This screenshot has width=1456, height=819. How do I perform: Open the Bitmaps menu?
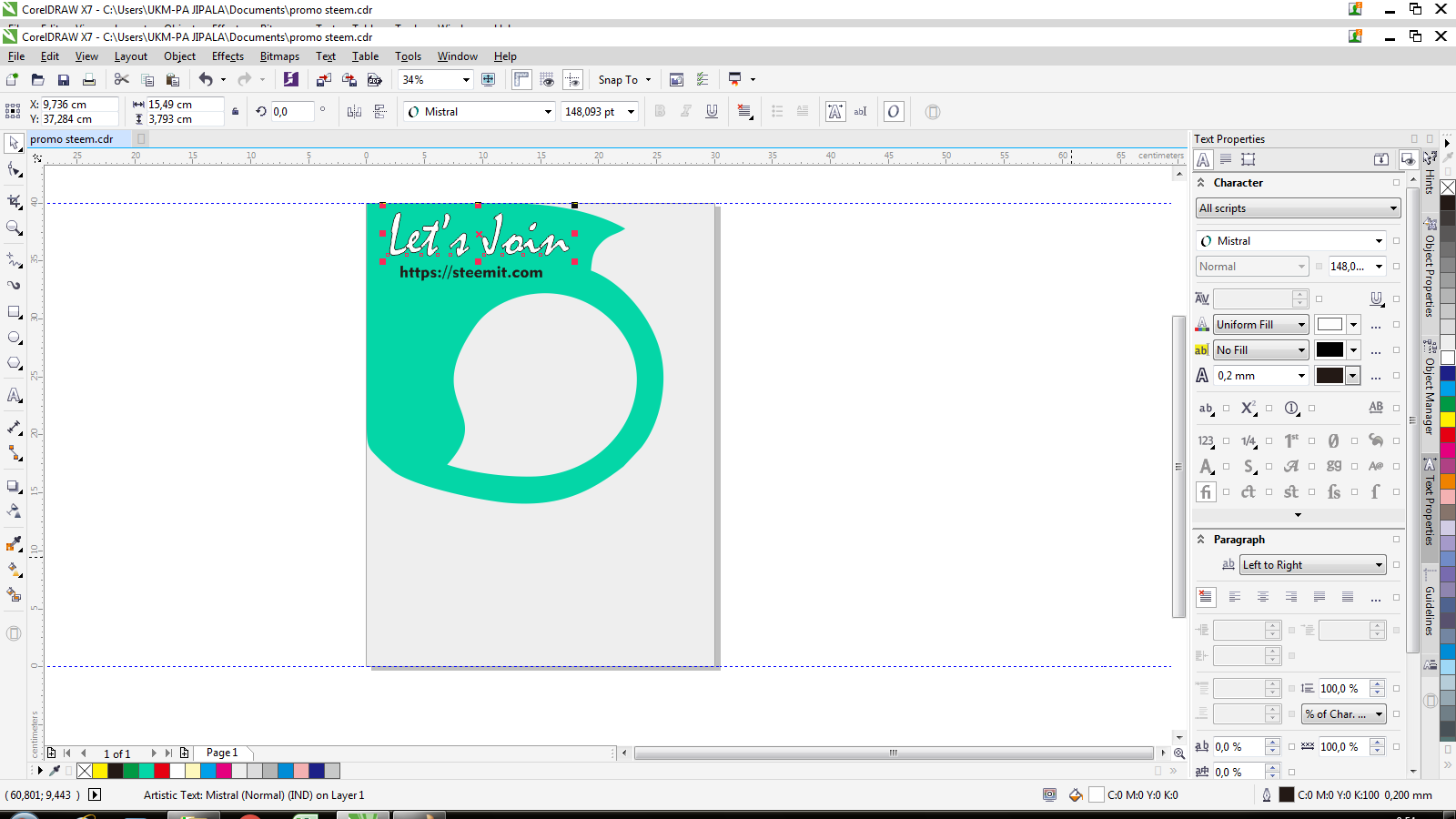point(279,56)
